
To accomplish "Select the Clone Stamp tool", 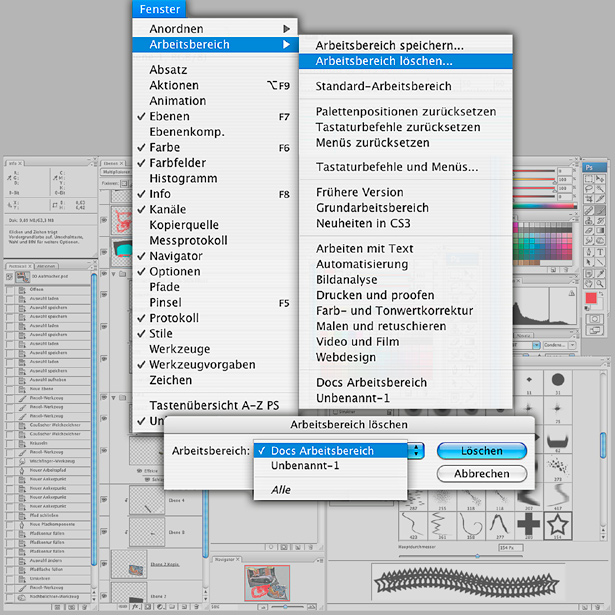I will (589, 220).
